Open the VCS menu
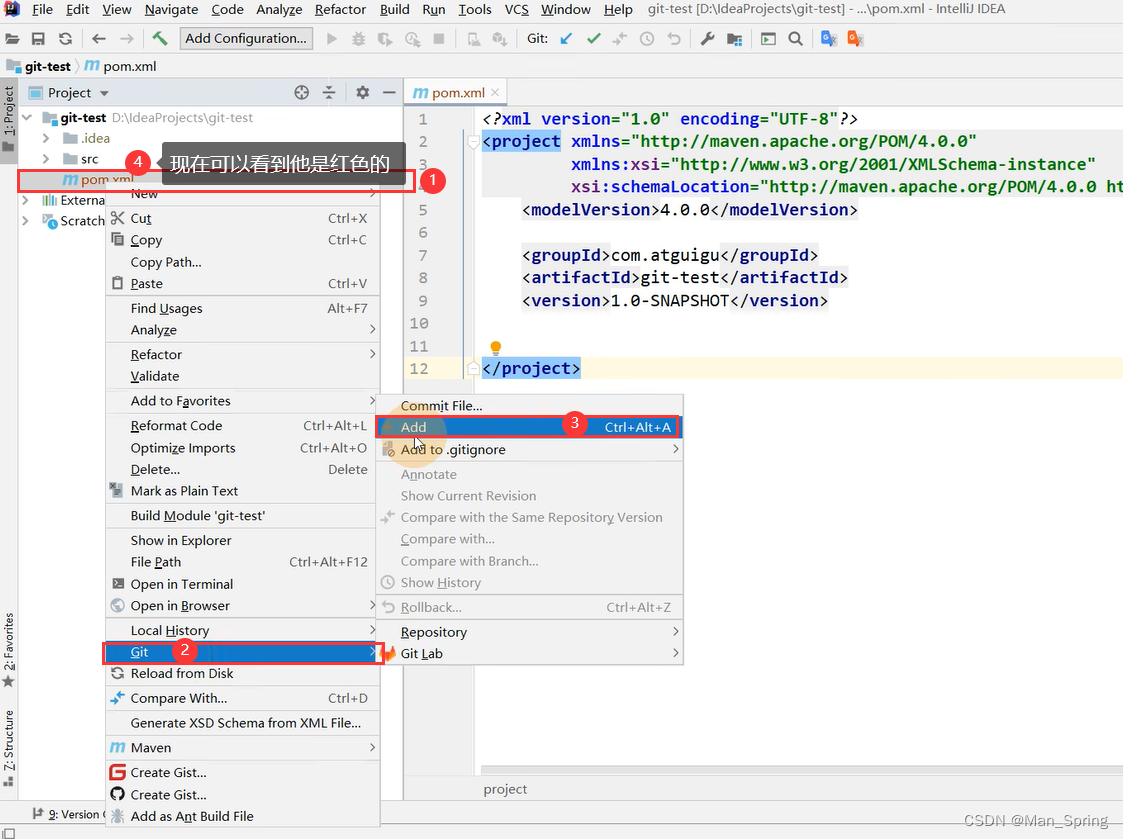The image size is (1123, 839). [516, 9]
